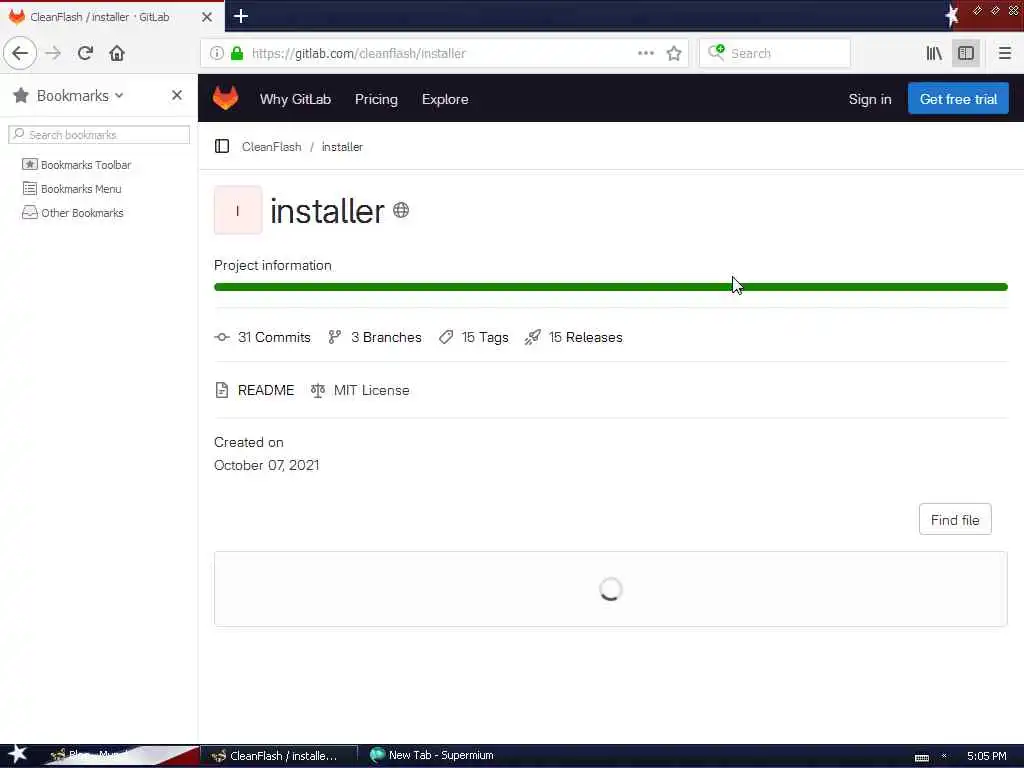The height and width of the screenshot is (768, 1024).
Task: Toggle the GitLab project sidebar icon
Action: point(222,146)
